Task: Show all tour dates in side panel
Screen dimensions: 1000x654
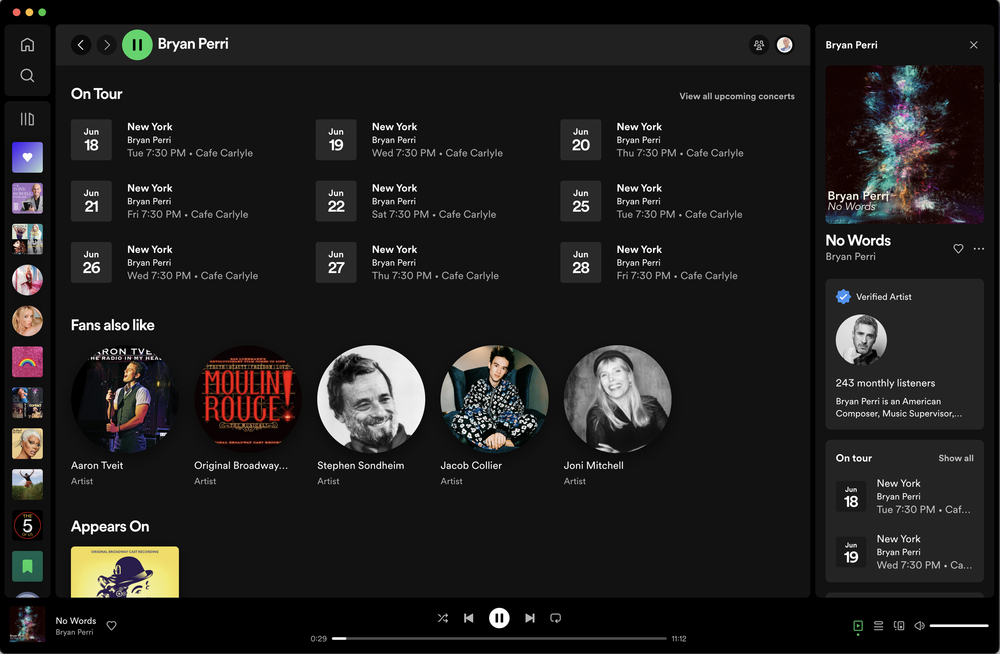Action: click(x=955, y=458)
